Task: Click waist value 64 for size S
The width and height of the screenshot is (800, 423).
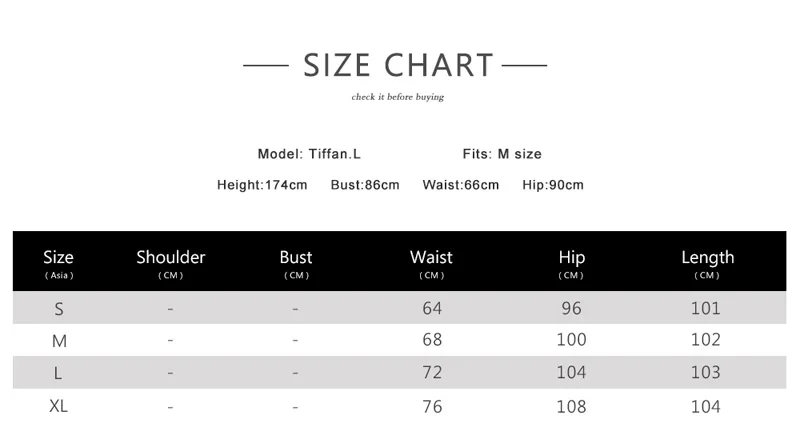Action: click(432, 308)
